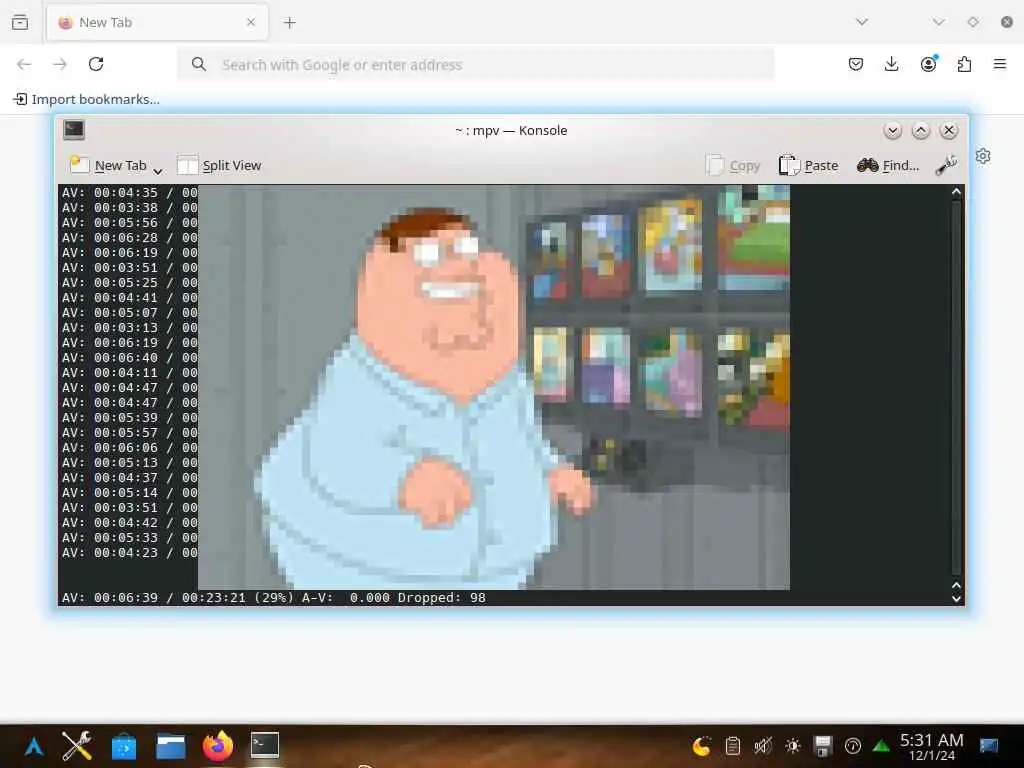Select the New Tab browser tab

[x=157, y=22]
